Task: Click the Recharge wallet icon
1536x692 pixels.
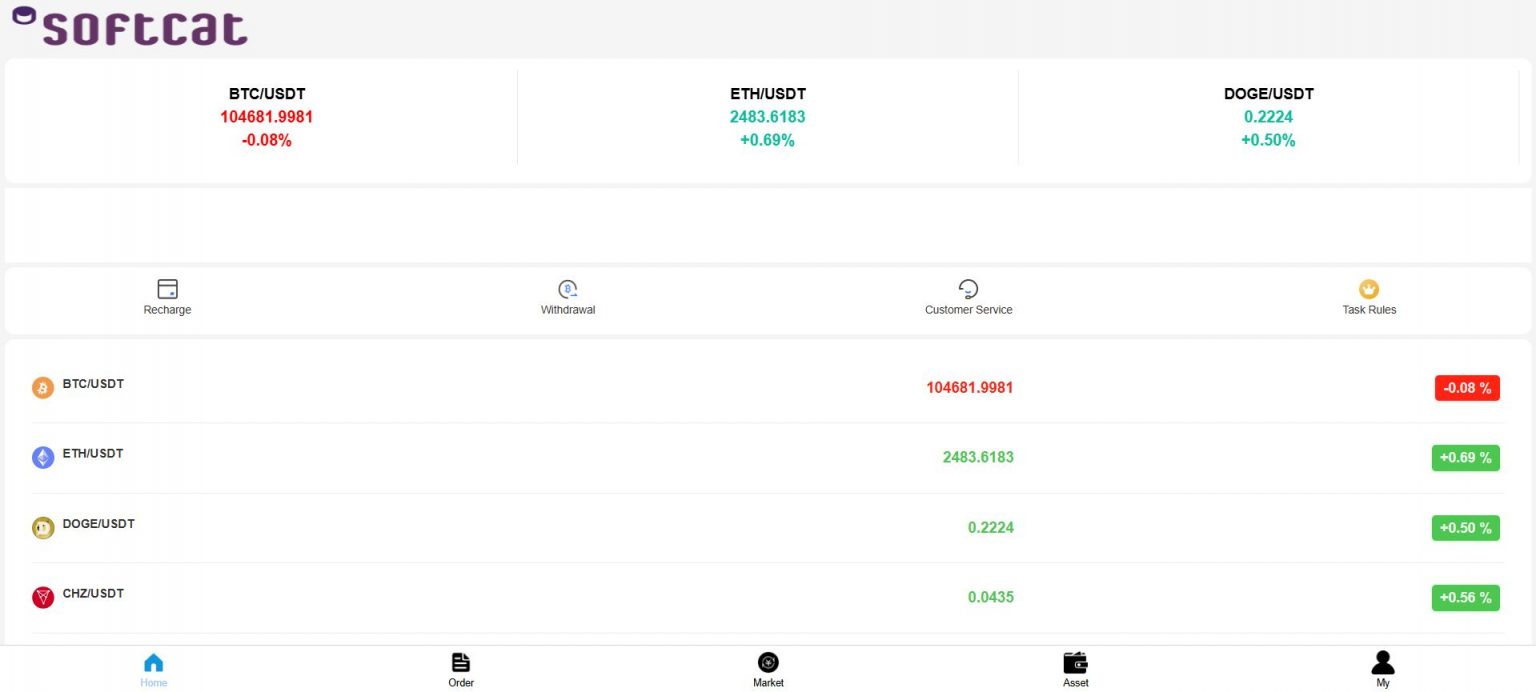Action: [167, 289]
